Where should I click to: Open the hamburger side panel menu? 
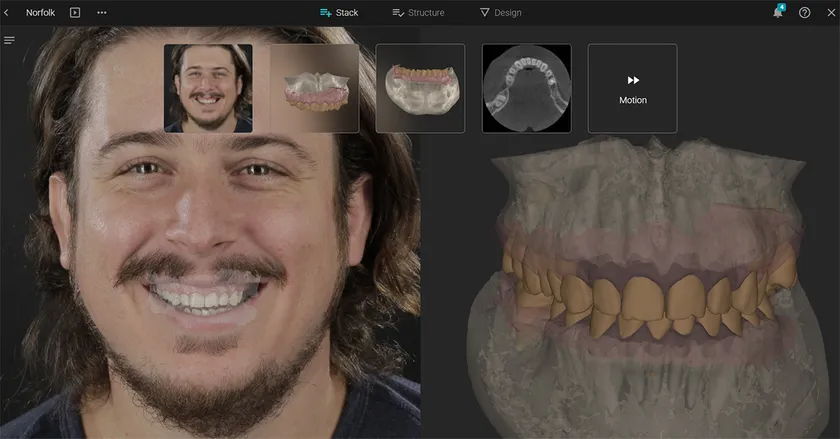9,40
